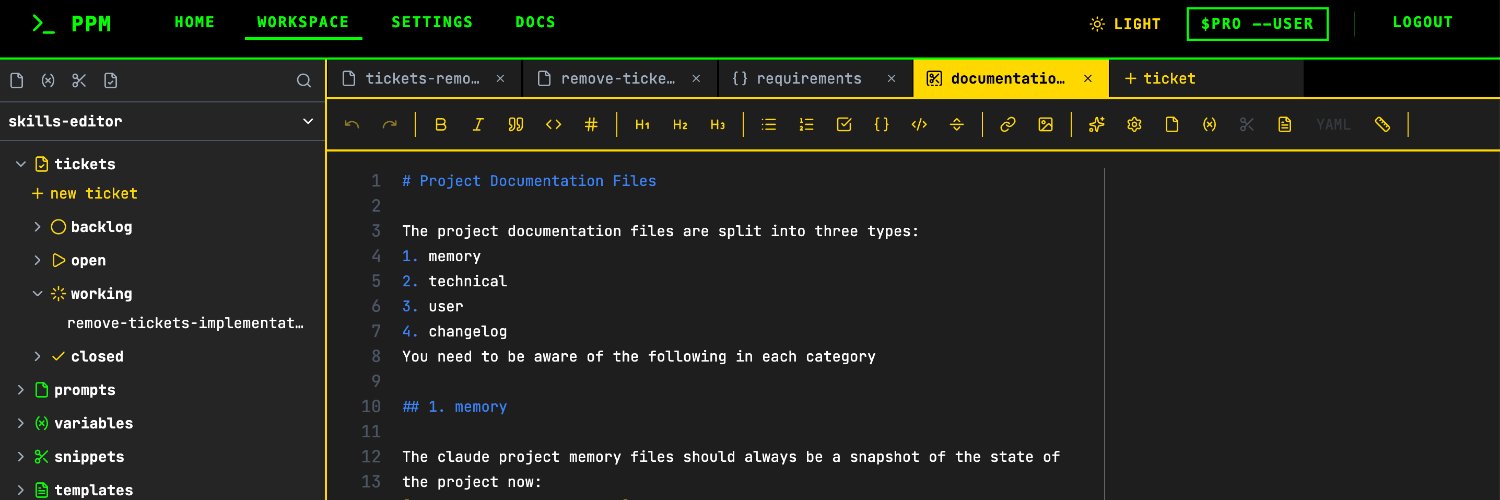Click the $PRO --USER button
This screenshot has height=500, width=1500.
pyautogui.click(x=1257, y=24)
